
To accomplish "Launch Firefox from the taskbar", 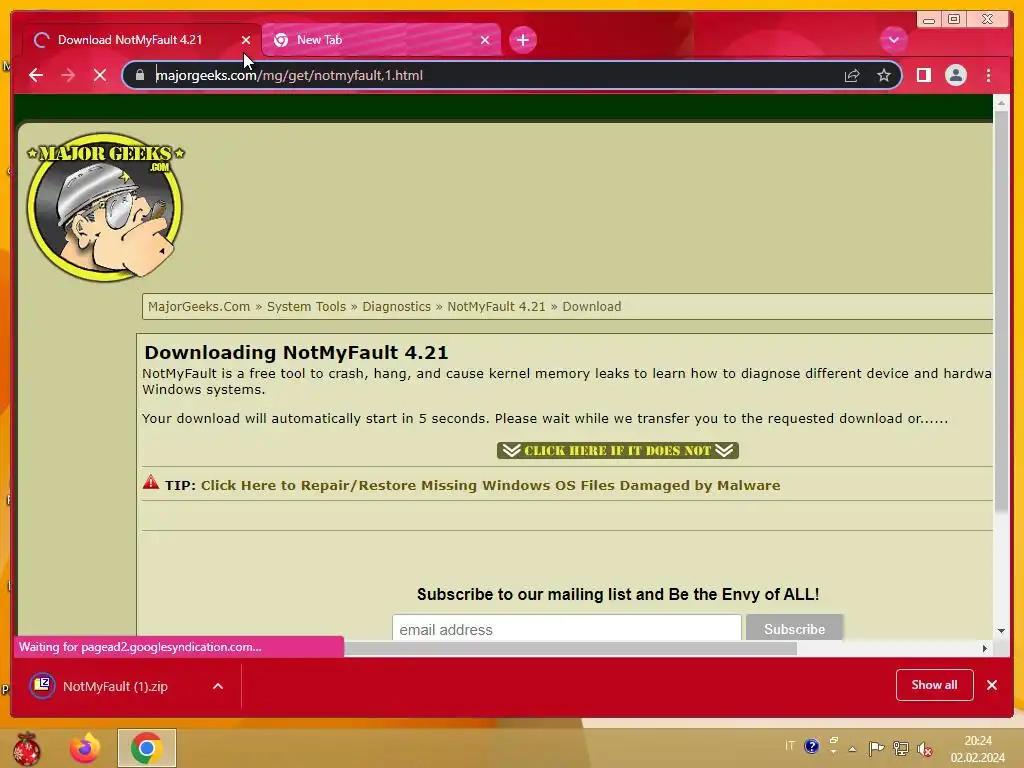I will (86, 748).
